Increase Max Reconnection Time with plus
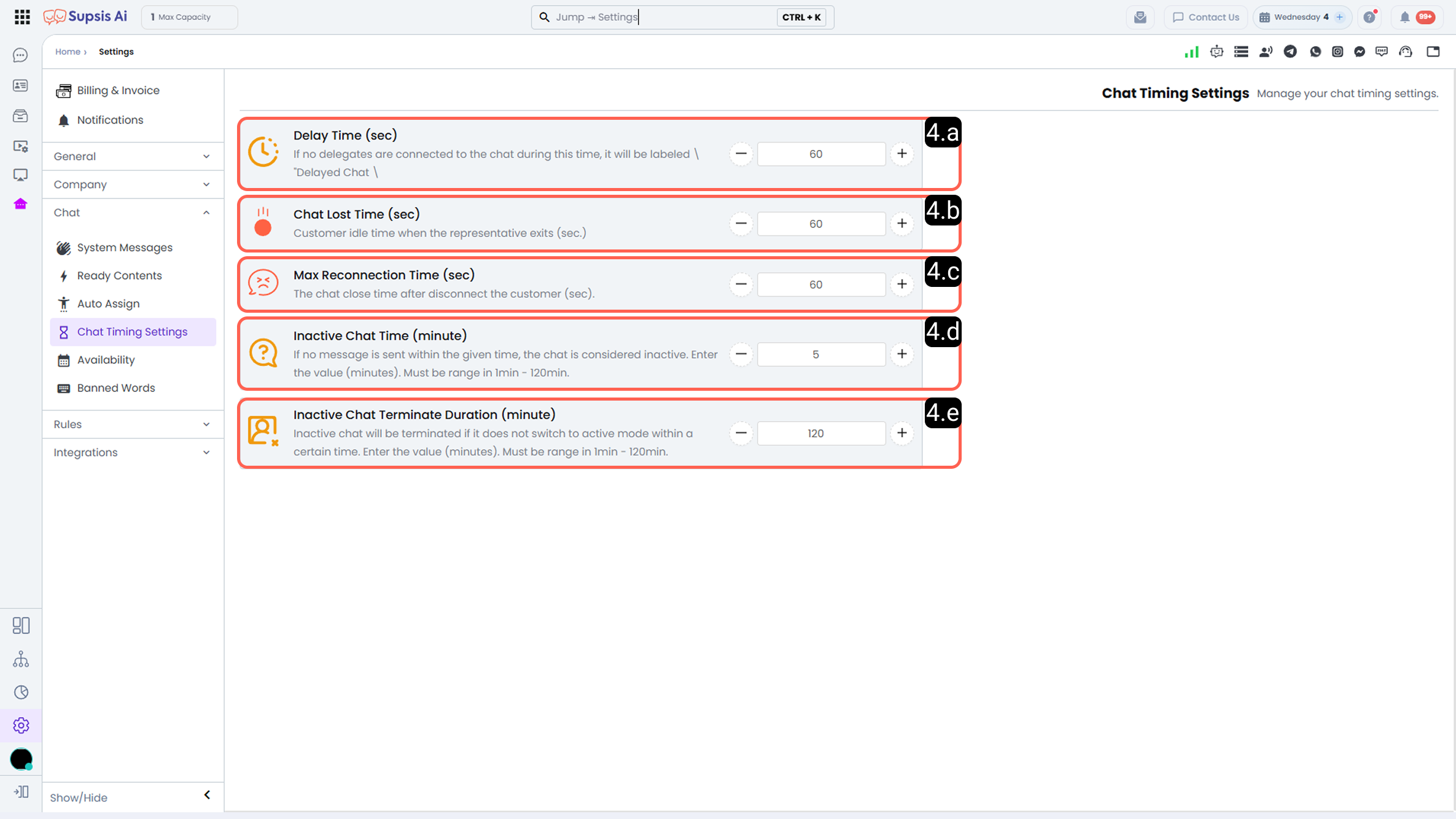Screen dimensions: 1456x819 [902, 284]
